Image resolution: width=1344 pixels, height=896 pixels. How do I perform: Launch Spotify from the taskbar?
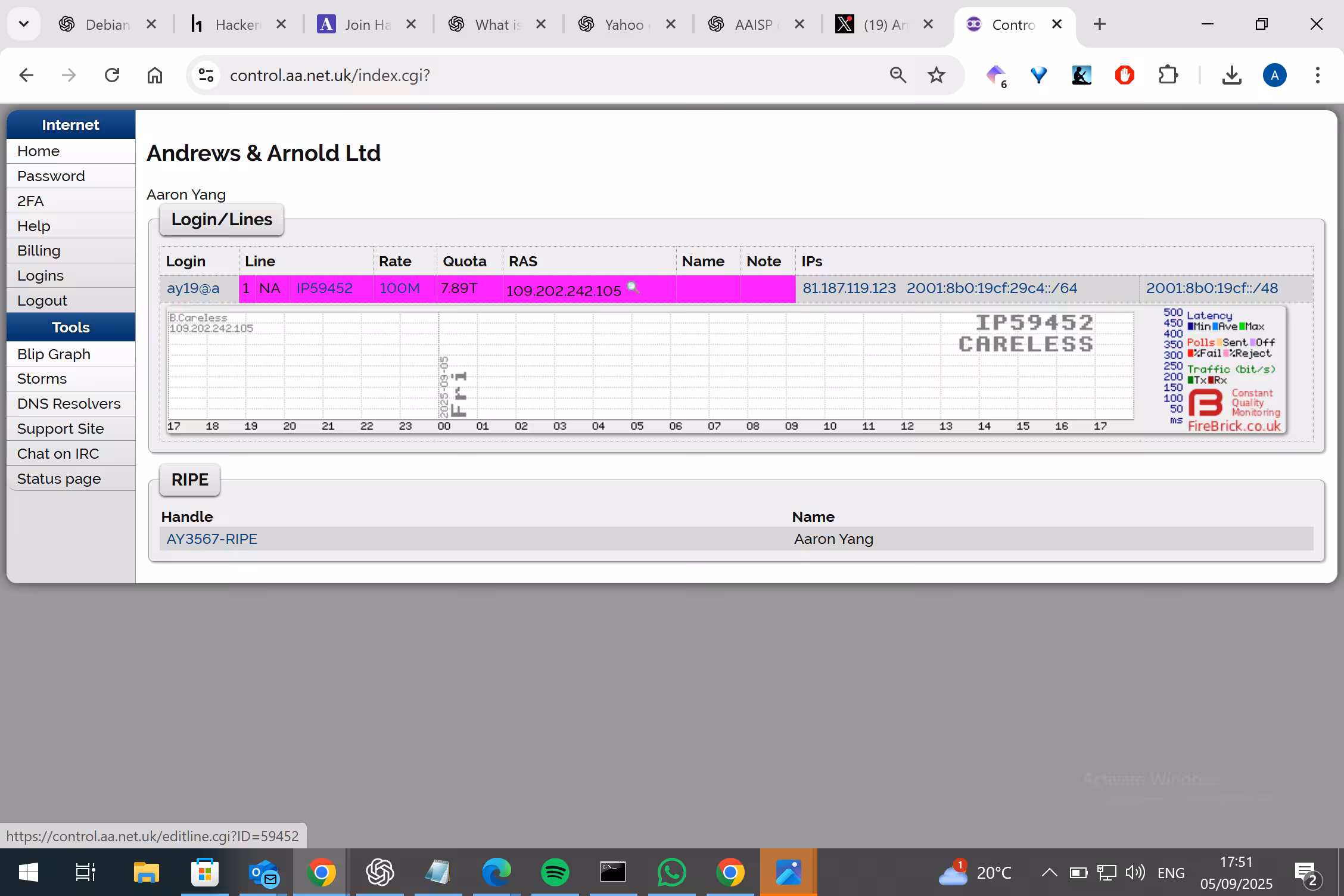click(x=555, y=873)
